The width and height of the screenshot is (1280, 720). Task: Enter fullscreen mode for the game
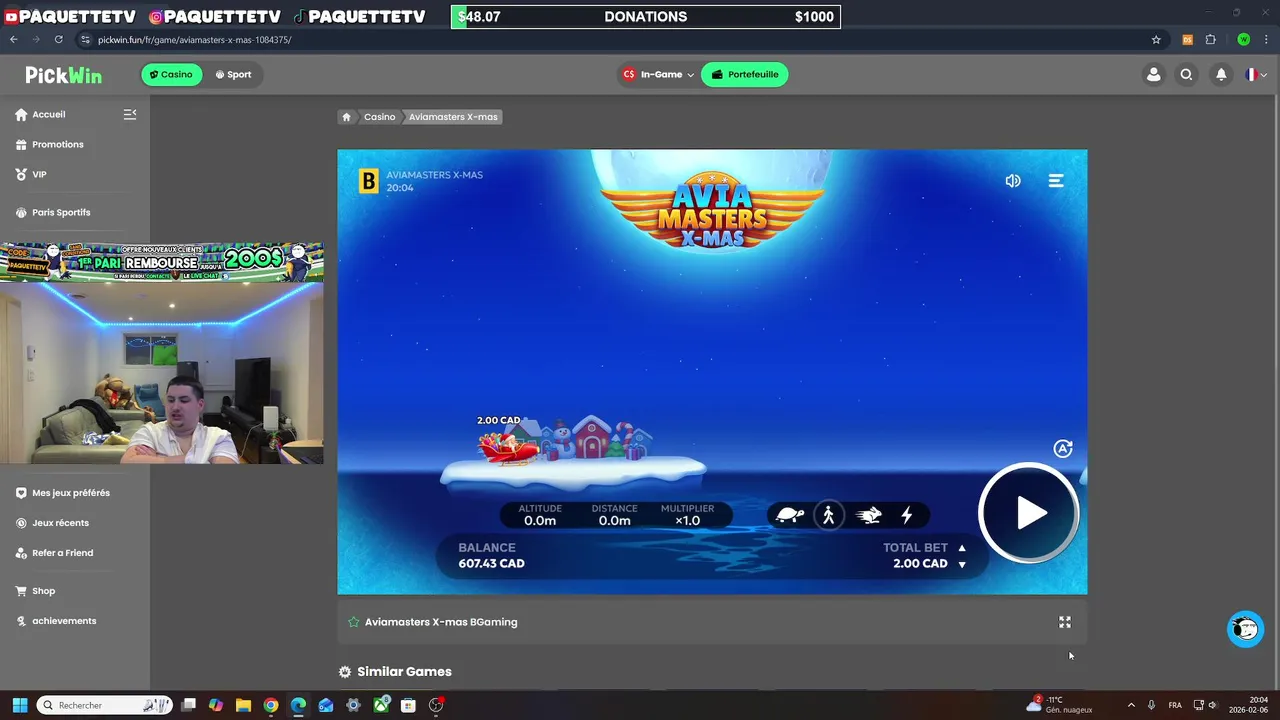pyautogui.click(x=1065, y=622)
